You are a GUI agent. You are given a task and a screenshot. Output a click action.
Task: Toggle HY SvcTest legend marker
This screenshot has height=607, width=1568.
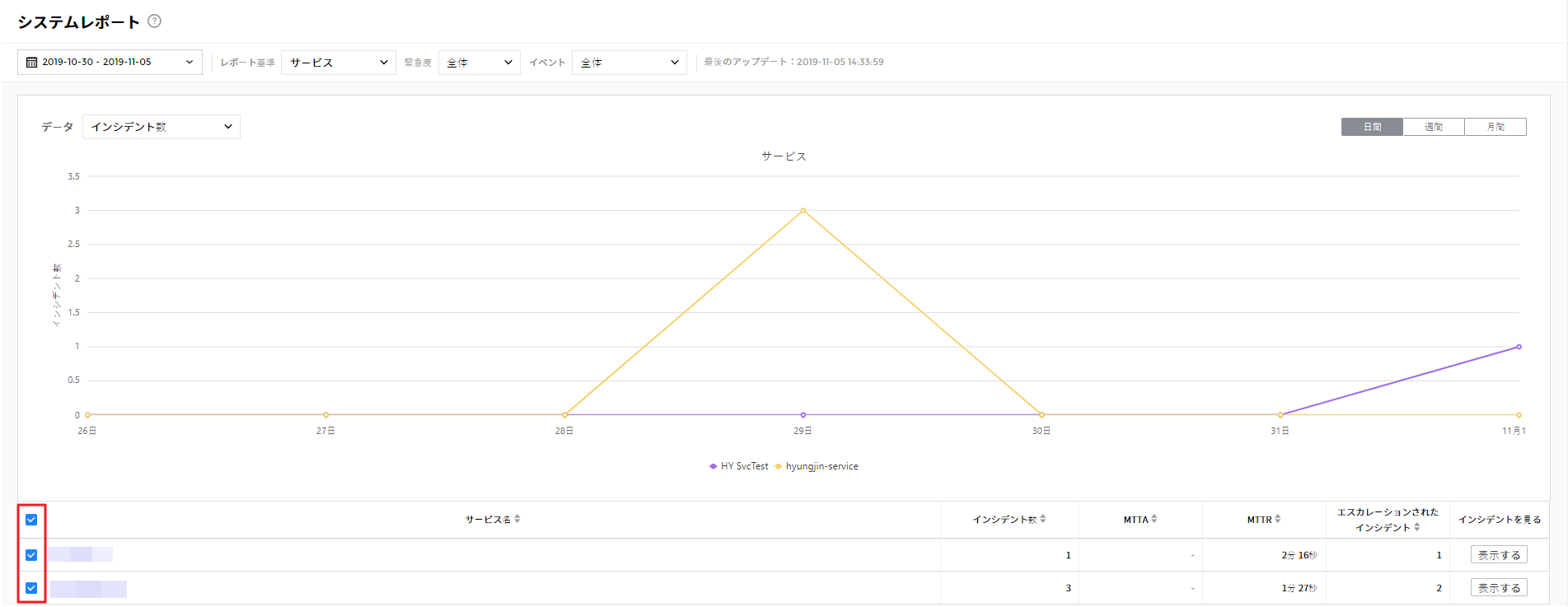[x=713, y=466]
